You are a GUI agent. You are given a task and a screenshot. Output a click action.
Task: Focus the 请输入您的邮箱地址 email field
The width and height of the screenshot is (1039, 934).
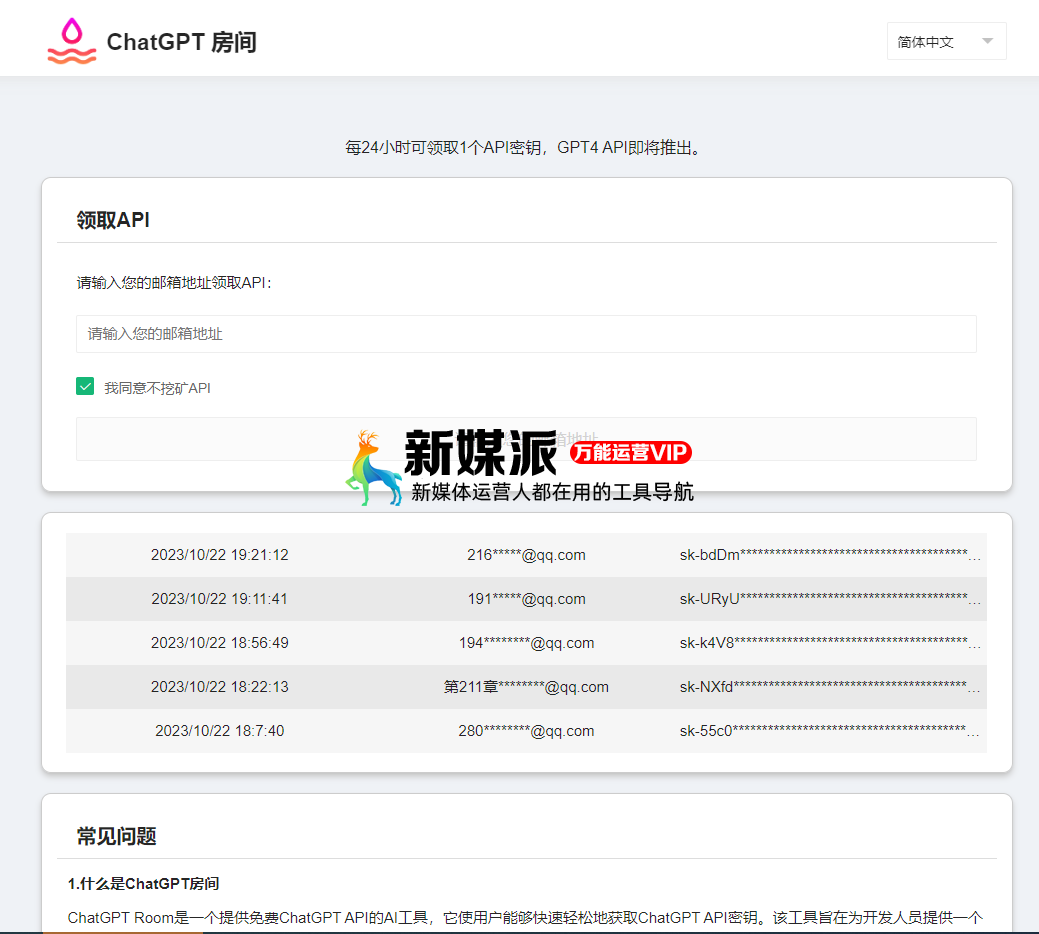(526, 334)
